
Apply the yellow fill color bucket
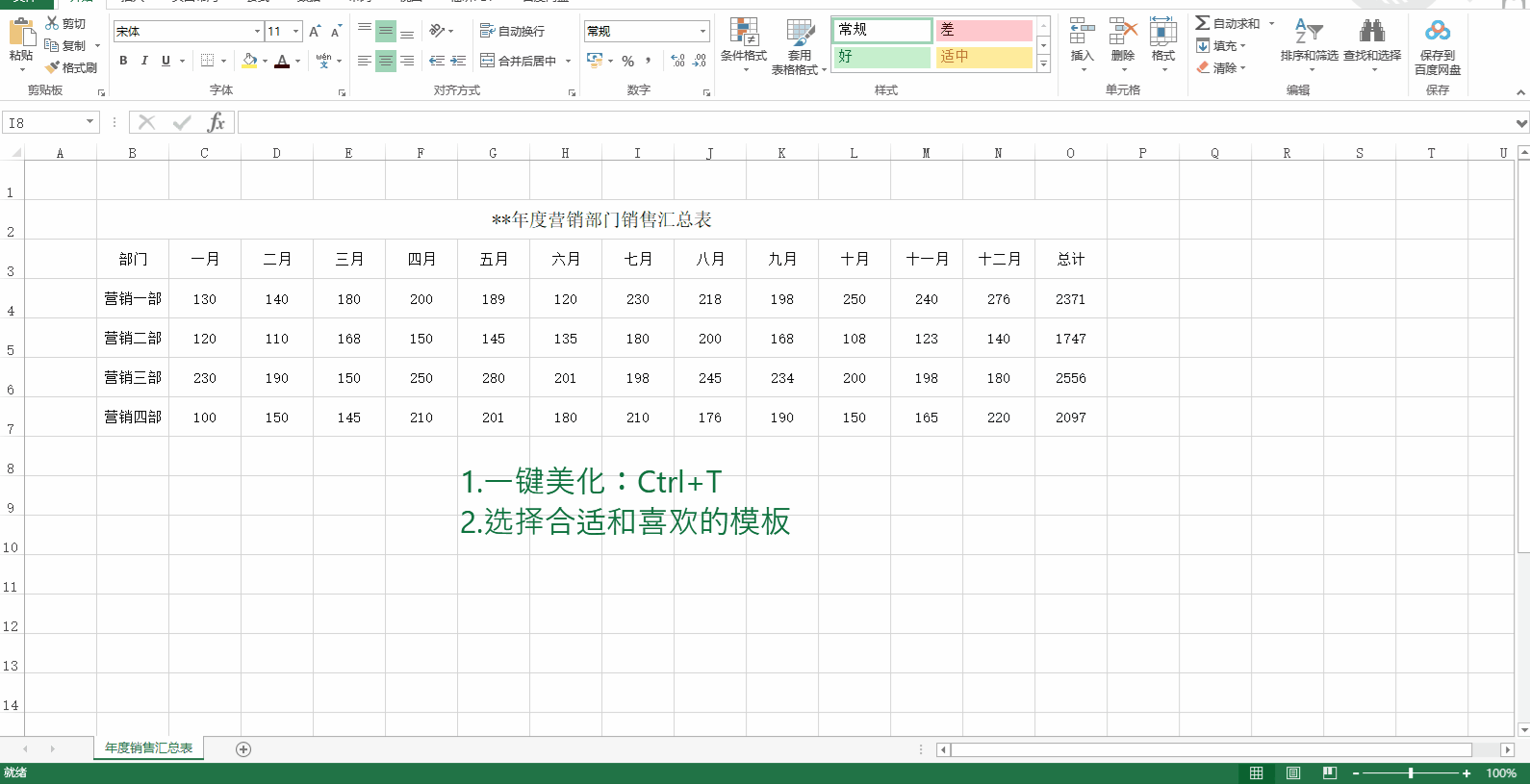(x=250, y=61)
